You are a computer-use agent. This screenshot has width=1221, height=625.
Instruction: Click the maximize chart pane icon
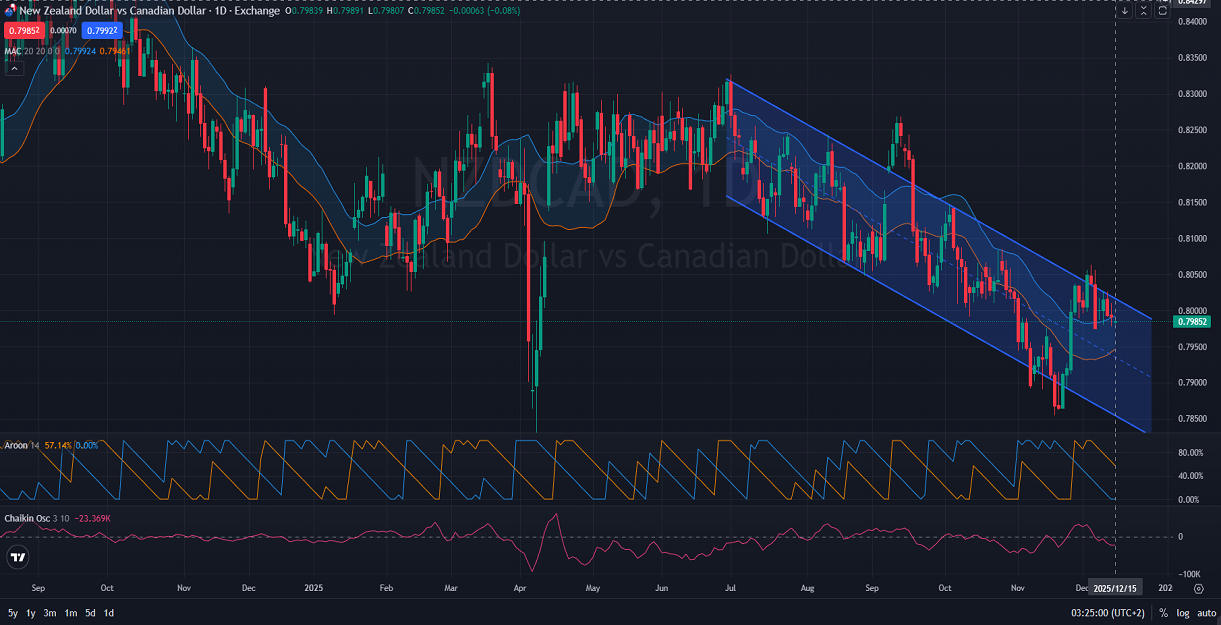pos(1161,10)
